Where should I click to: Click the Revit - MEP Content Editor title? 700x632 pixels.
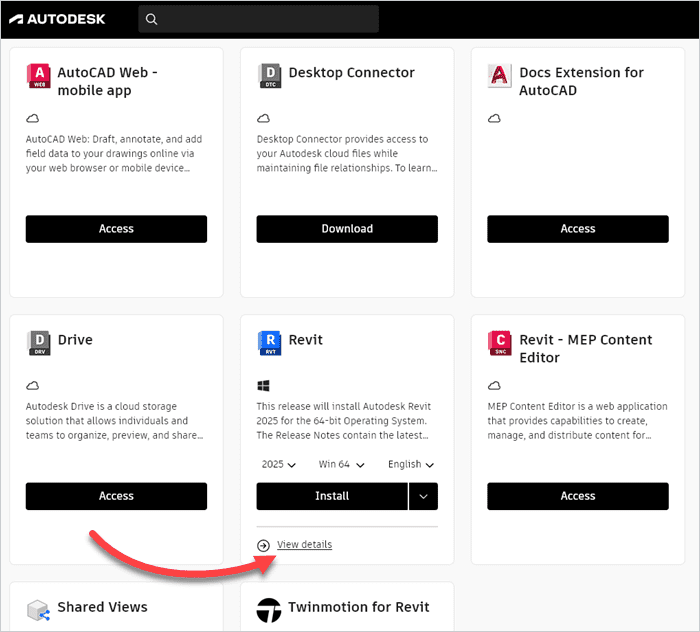[585, 349]
